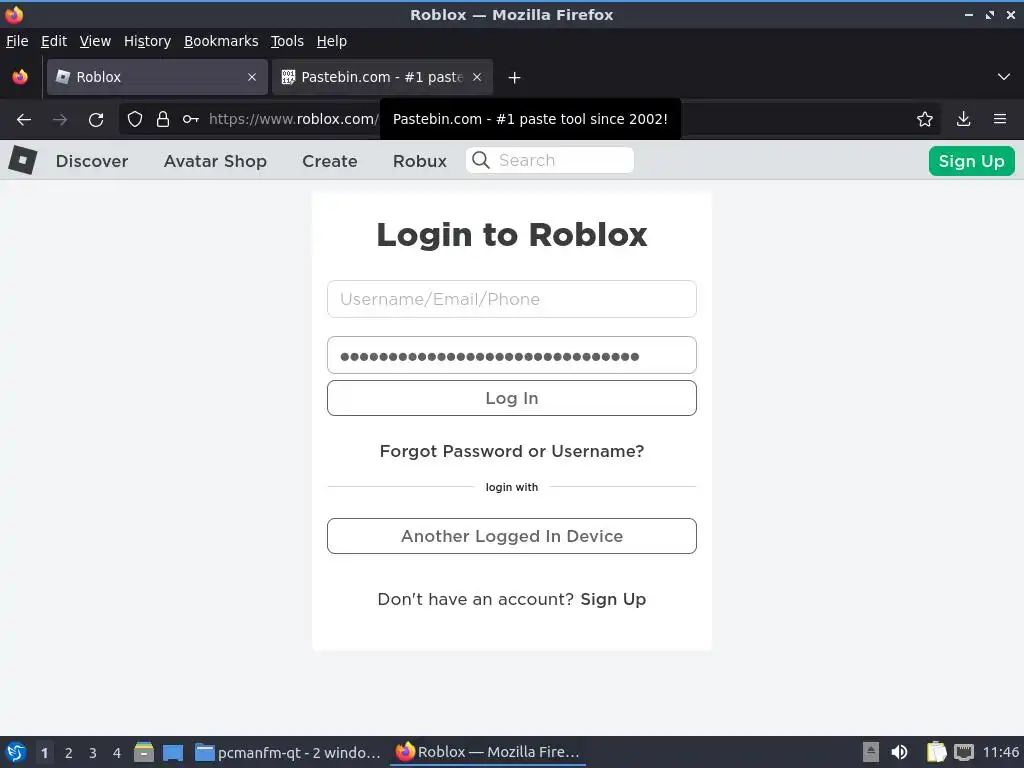The image size is (1024, 768).
Task: Click Roblox Mozilla Firefox taskbar entry
Action: coord(488,752)
